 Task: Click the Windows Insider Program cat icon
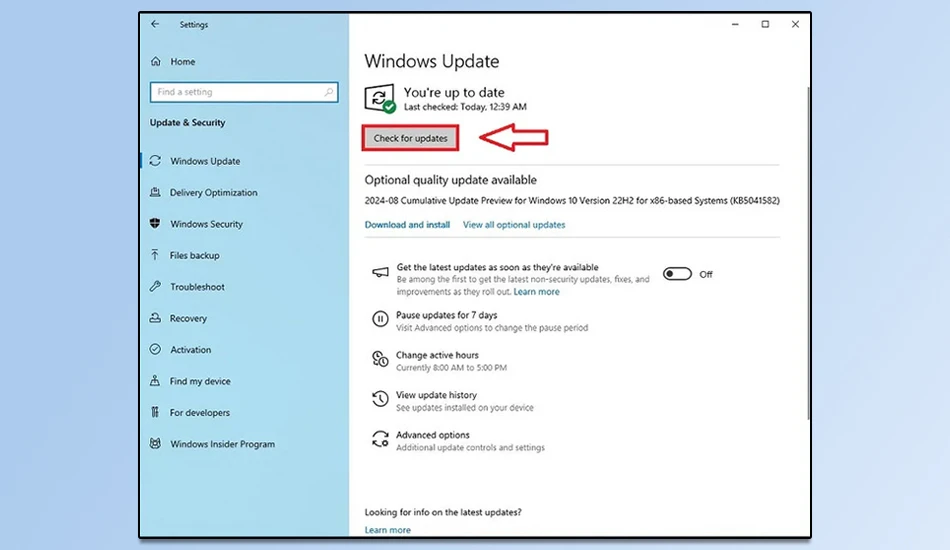[x=156, y=443]
